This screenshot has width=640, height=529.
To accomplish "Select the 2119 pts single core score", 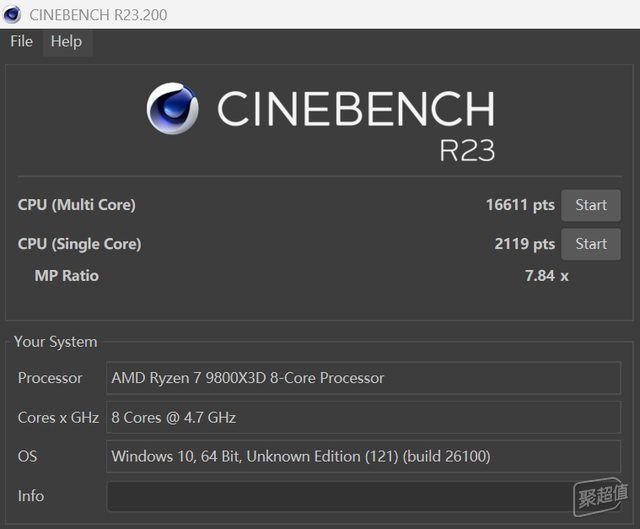I will coord(524,244).
